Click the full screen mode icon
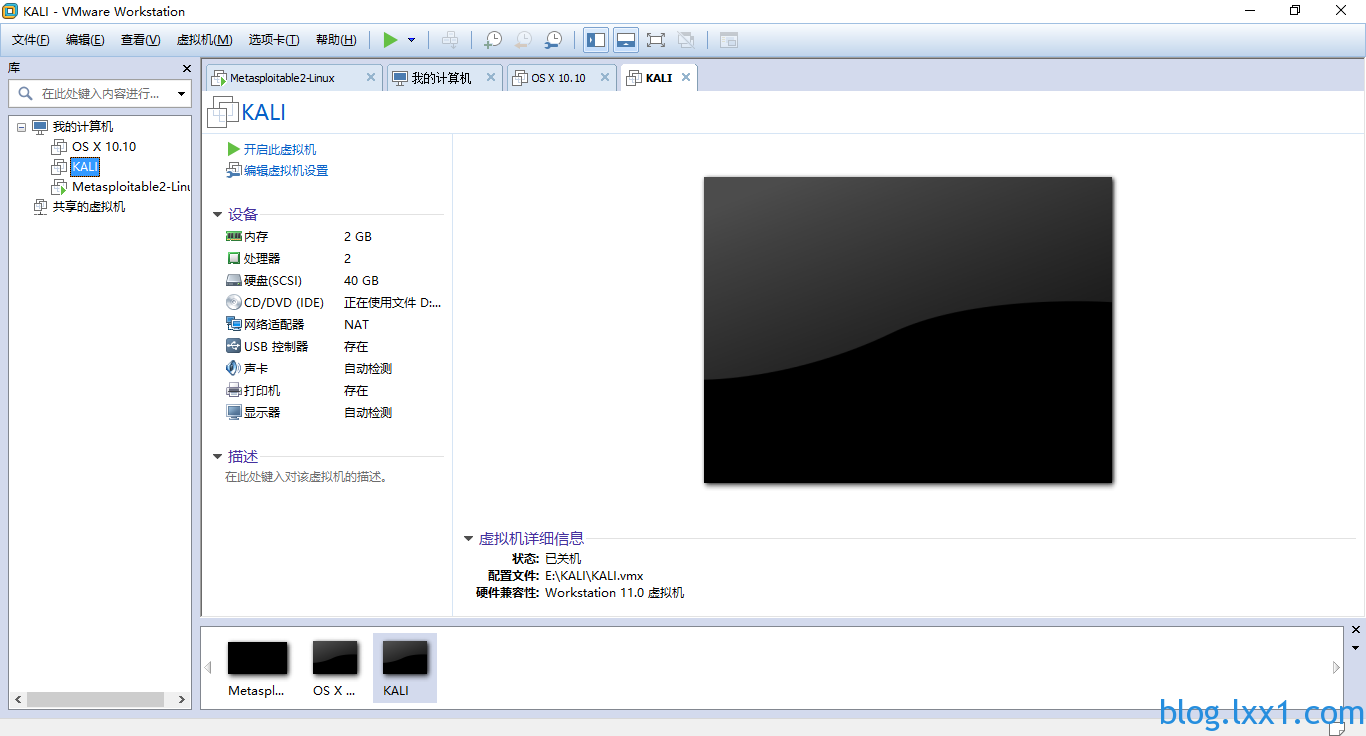This screenshot has height=736, width=1366. click(x=656, y=40)
